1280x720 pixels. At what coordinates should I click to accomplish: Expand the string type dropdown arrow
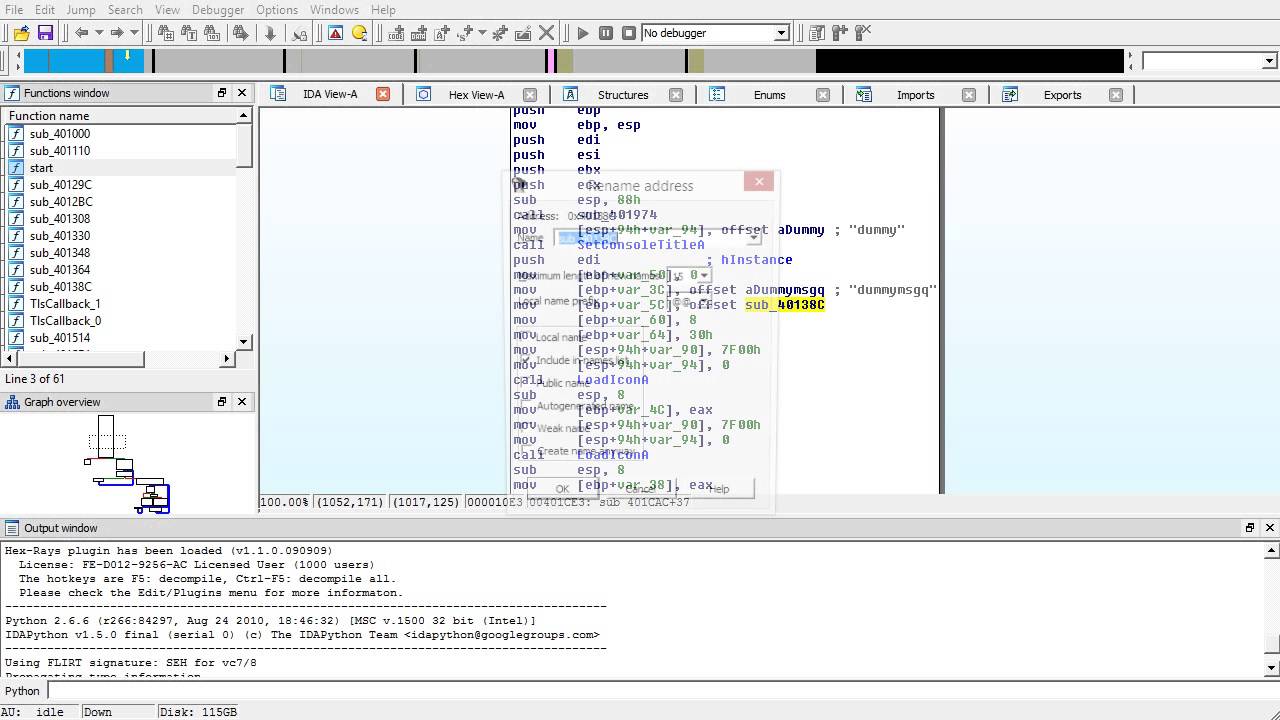tap(481, 33)
